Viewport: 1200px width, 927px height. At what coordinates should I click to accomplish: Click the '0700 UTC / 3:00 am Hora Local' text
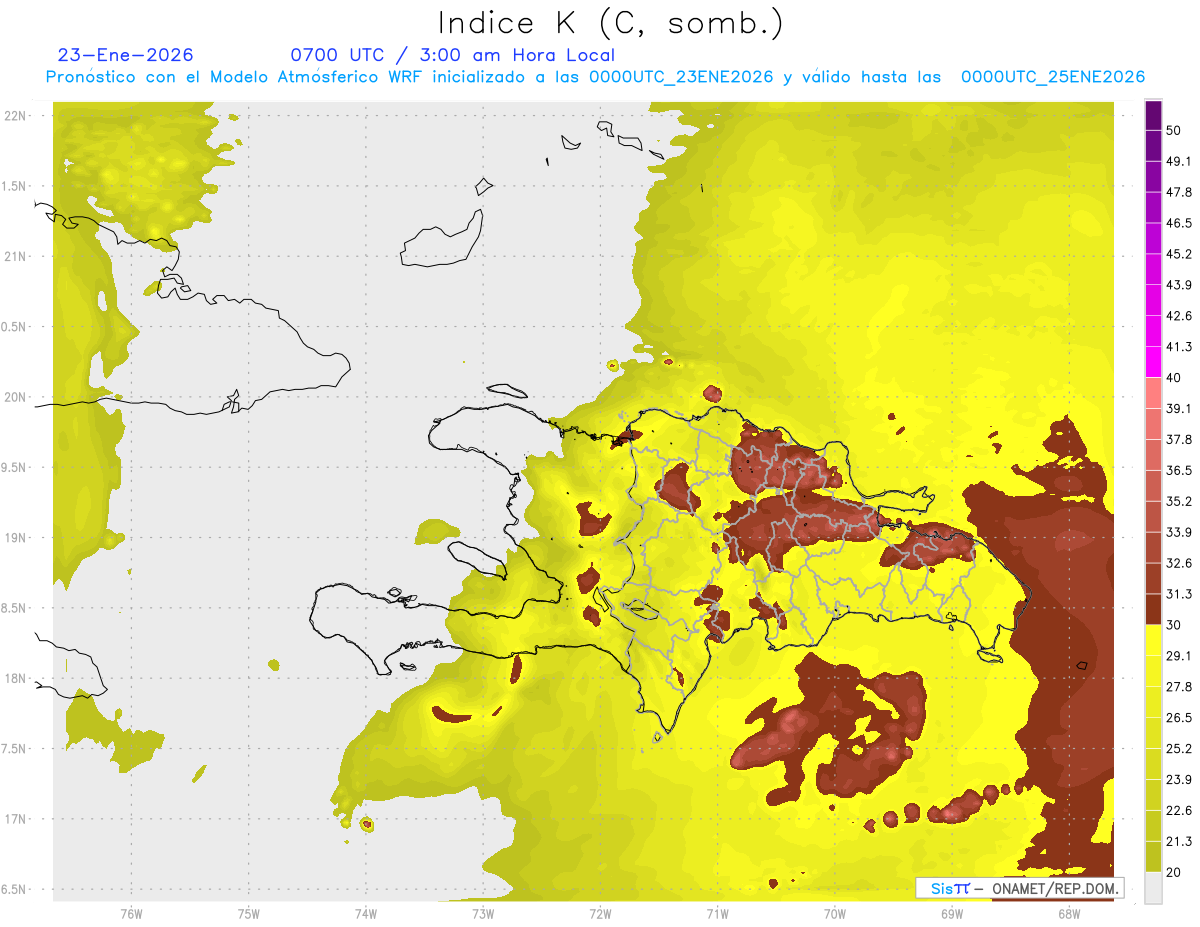tap(452, 55)
